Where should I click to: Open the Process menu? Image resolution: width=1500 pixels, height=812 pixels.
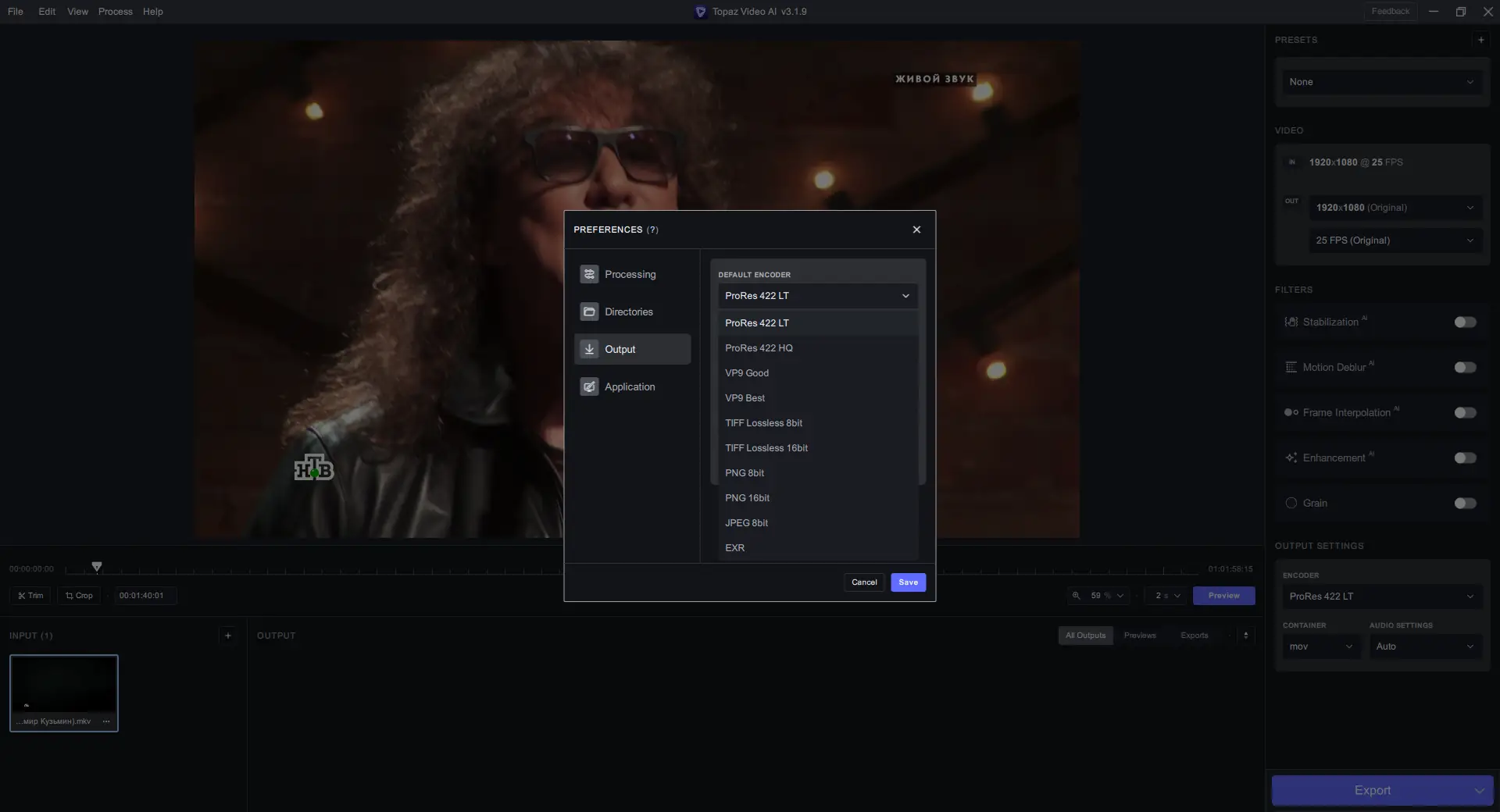click(x=115, y=12)
